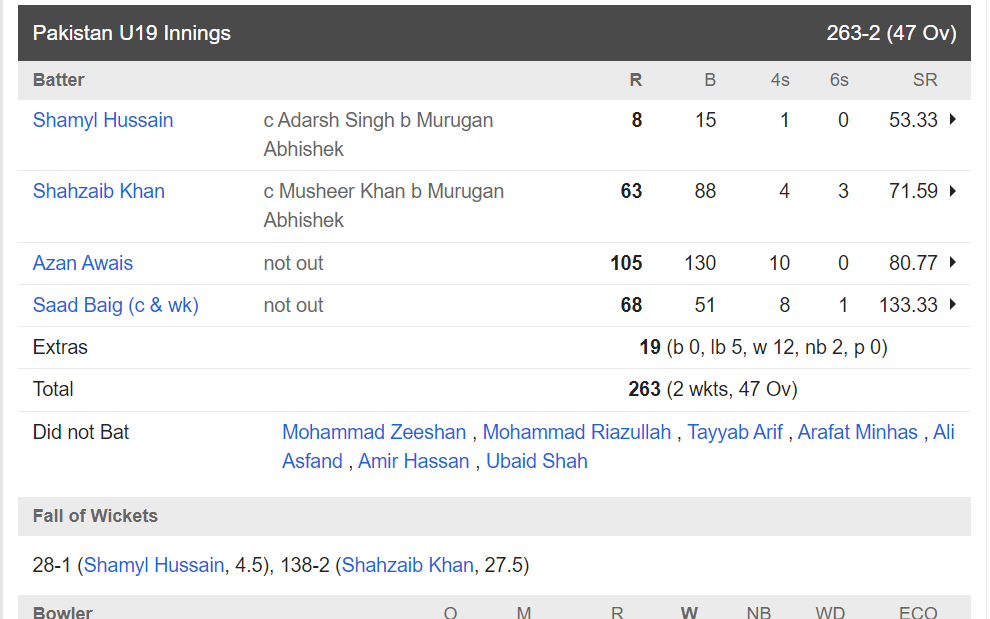Expand Shamyl Hussain batting details arrow
The image size is (990, 619).
point(953,119)
